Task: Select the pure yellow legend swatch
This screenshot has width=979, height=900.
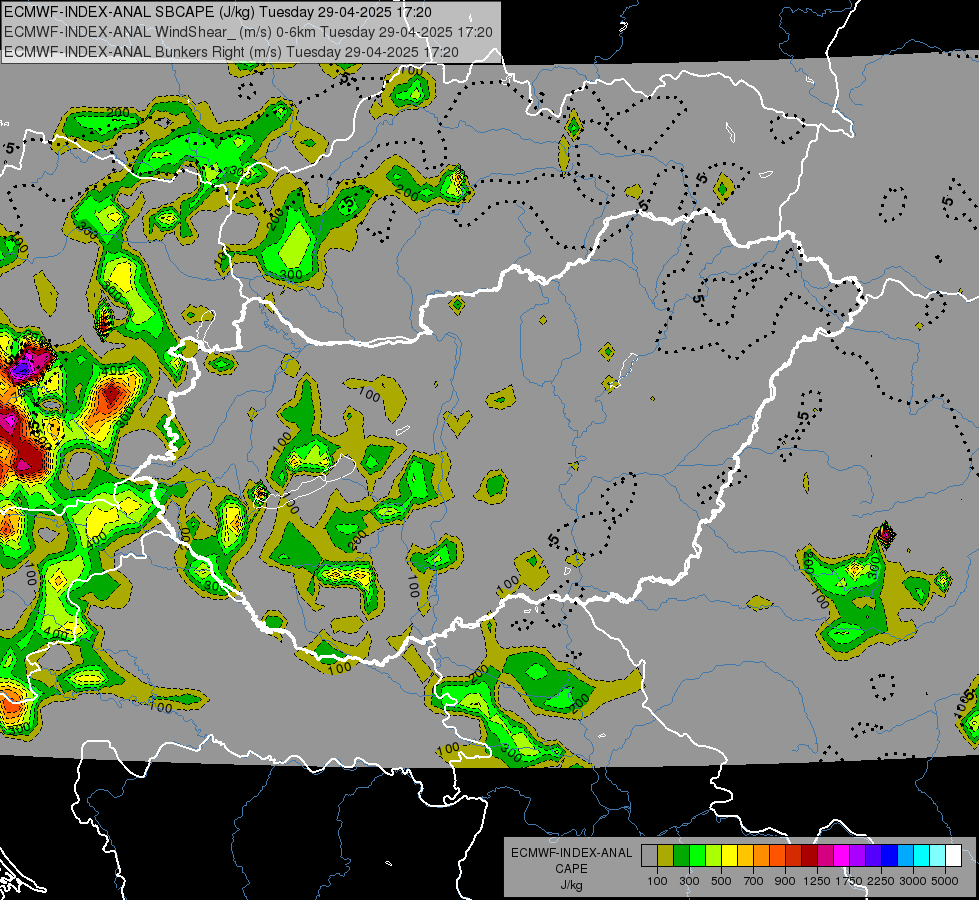Action: coord(729,856)
